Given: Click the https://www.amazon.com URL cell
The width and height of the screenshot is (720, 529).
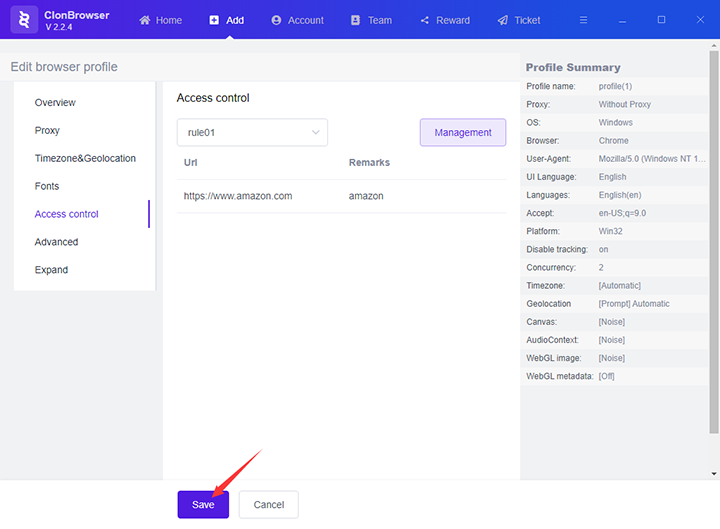Looking at the screenshot, I should coord(238,196).
